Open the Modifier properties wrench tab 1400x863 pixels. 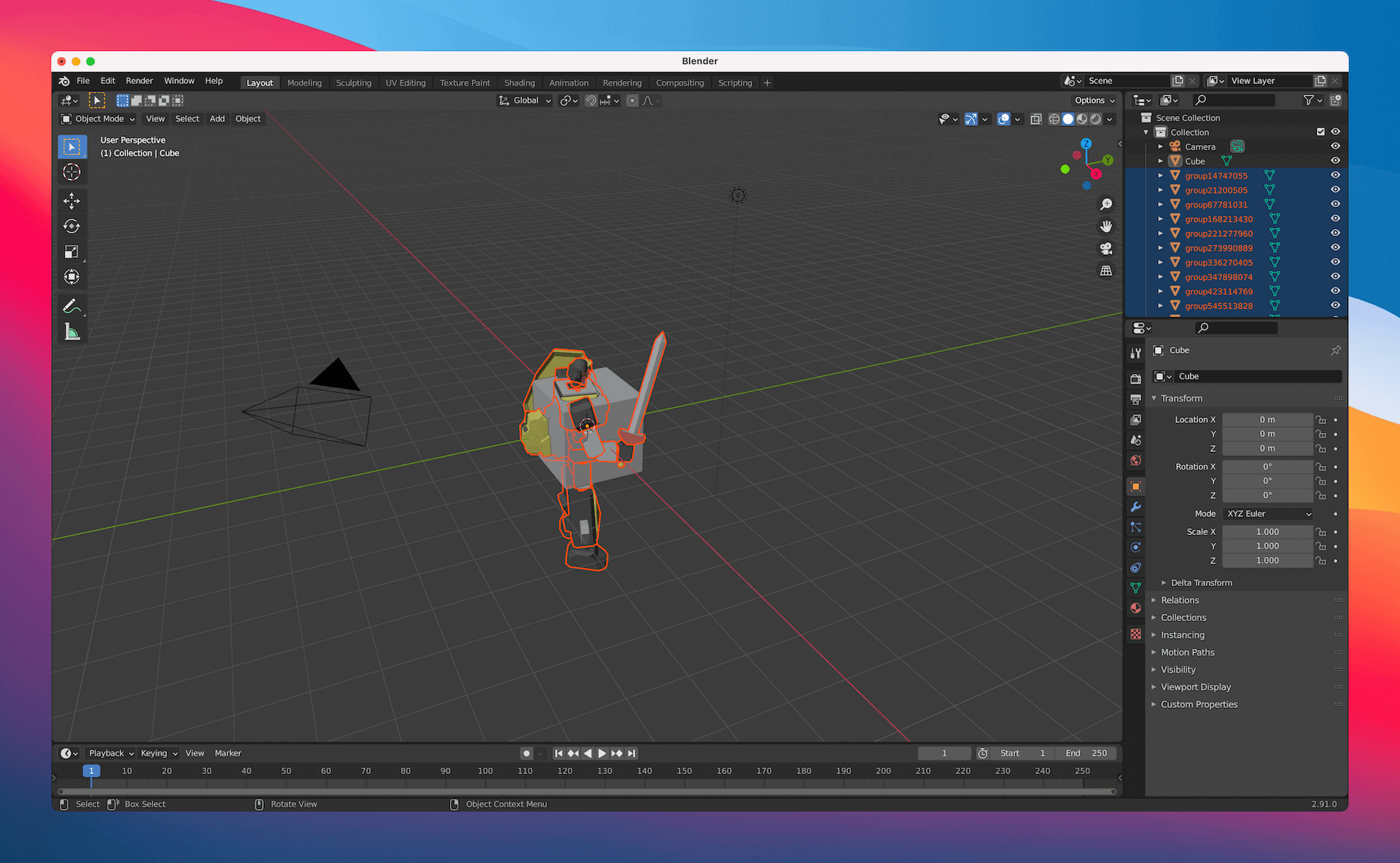[x=1135, y=507]
